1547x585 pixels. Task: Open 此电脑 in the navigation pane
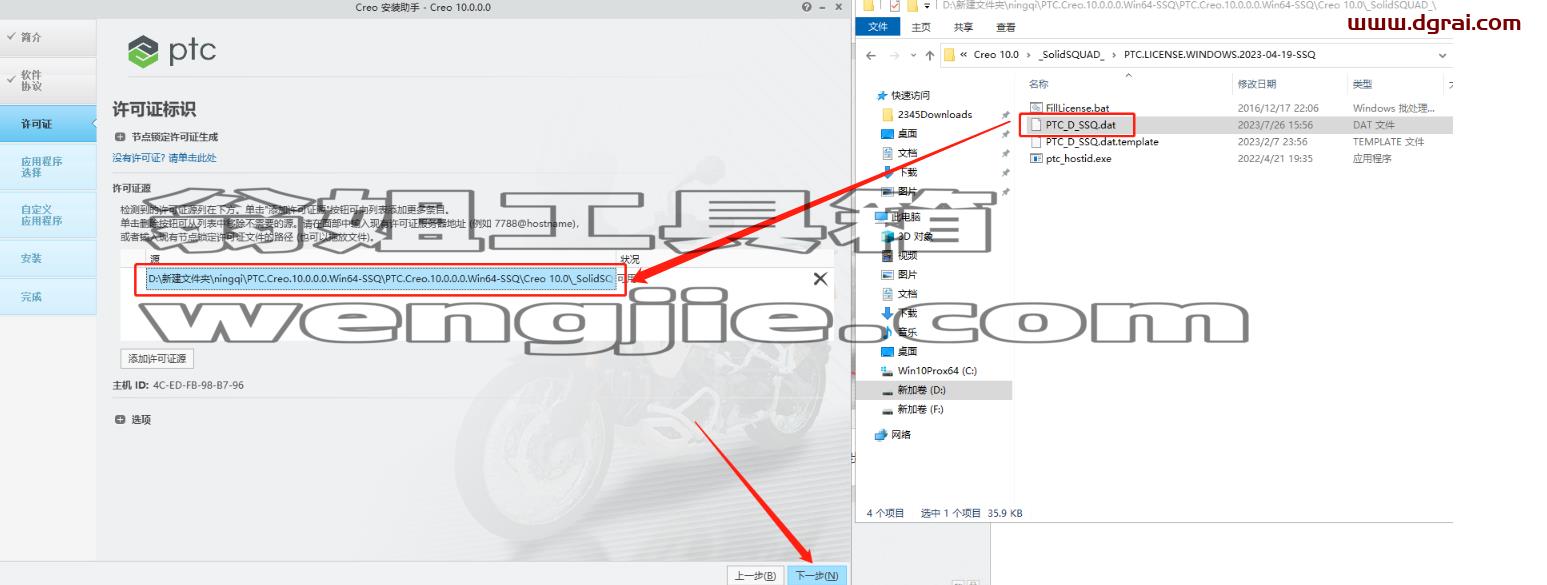907,216
